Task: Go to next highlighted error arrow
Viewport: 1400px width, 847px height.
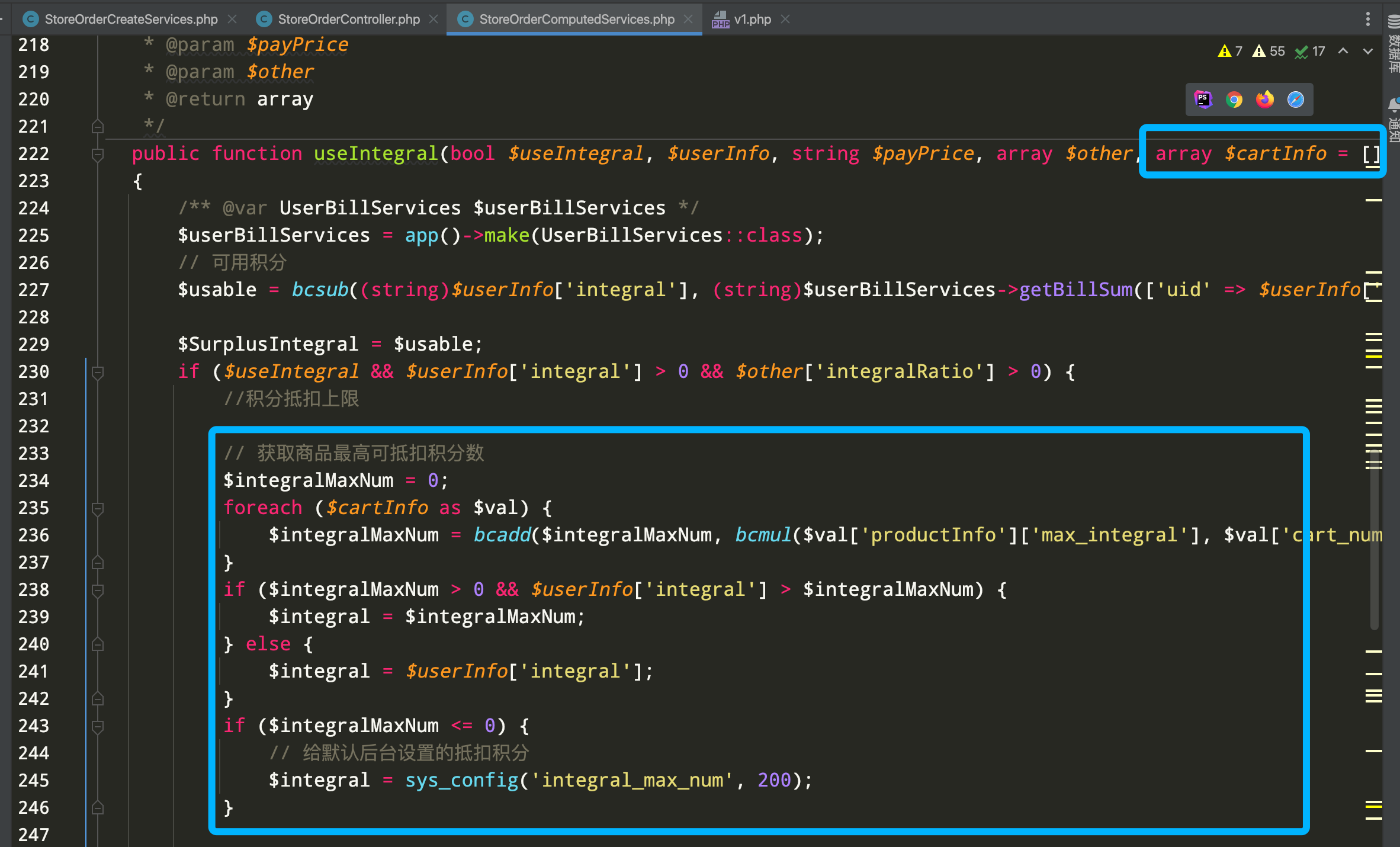Action: 1368,52
